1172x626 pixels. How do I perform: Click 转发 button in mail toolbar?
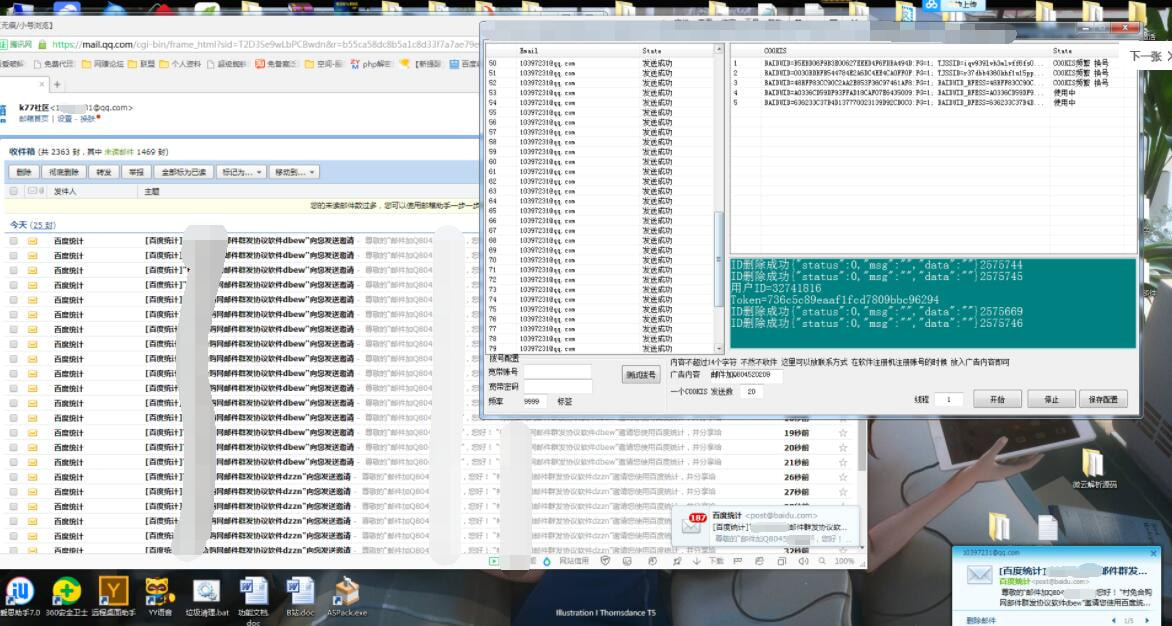tap(104, 172)
